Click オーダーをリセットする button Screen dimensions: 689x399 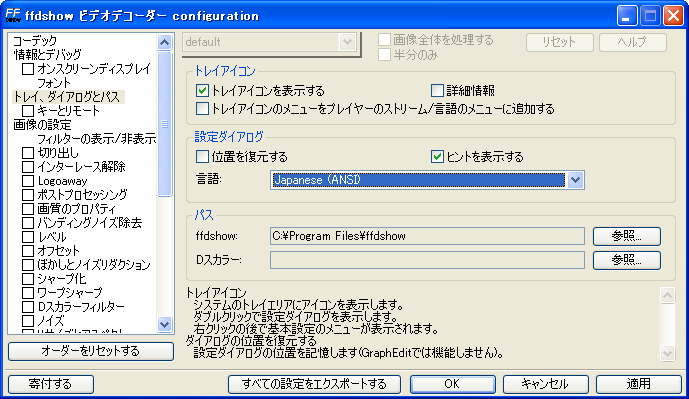pos(91,351)
